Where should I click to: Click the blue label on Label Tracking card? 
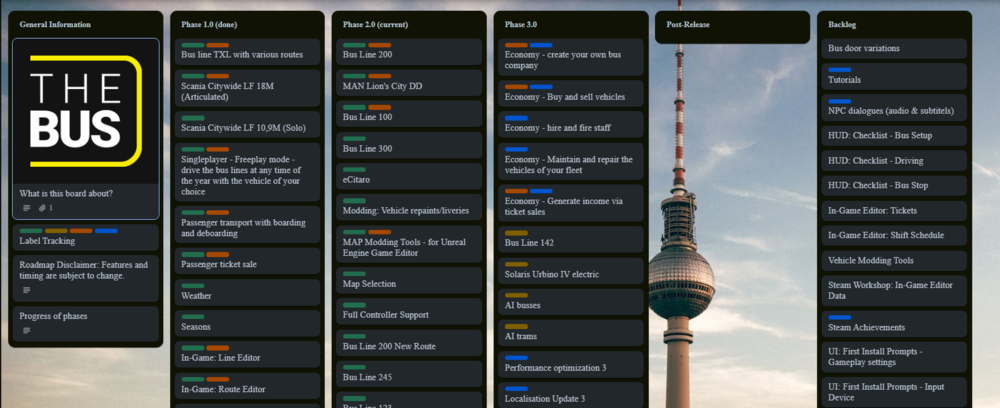coord(106,231)
